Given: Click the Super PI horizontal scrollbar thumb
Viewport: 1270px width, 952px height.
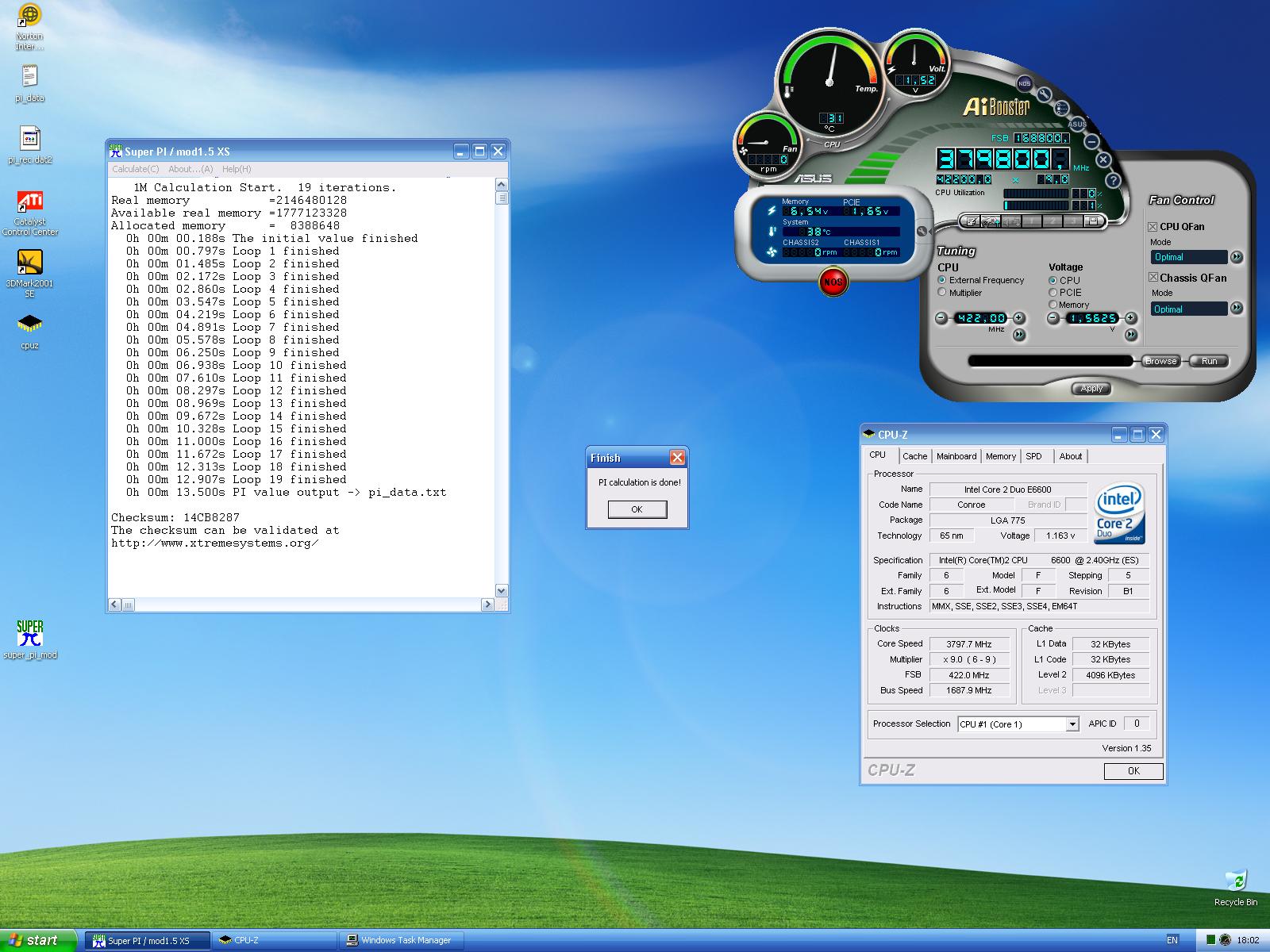Looking at the screenshot, I should tap(129, 605).
